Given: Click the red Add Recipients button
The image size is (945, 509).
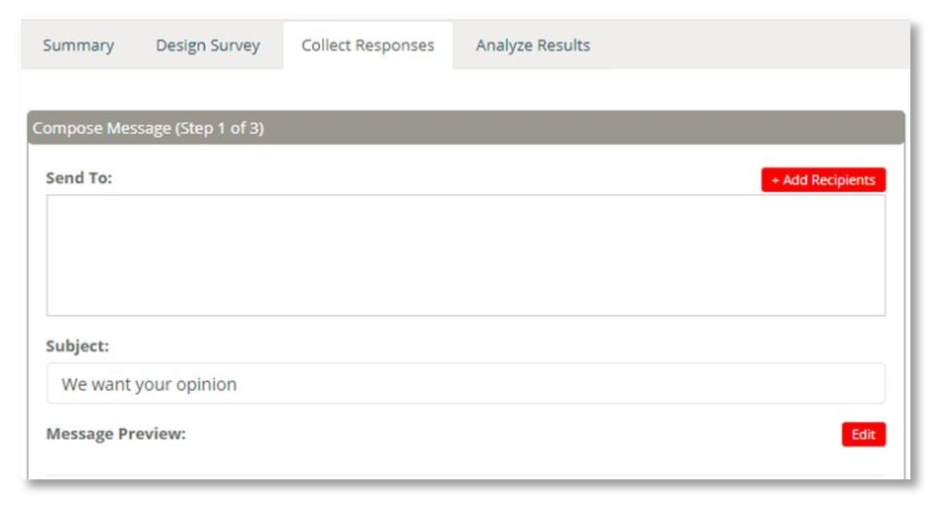Looking at the screenshot, I should 823,180.
